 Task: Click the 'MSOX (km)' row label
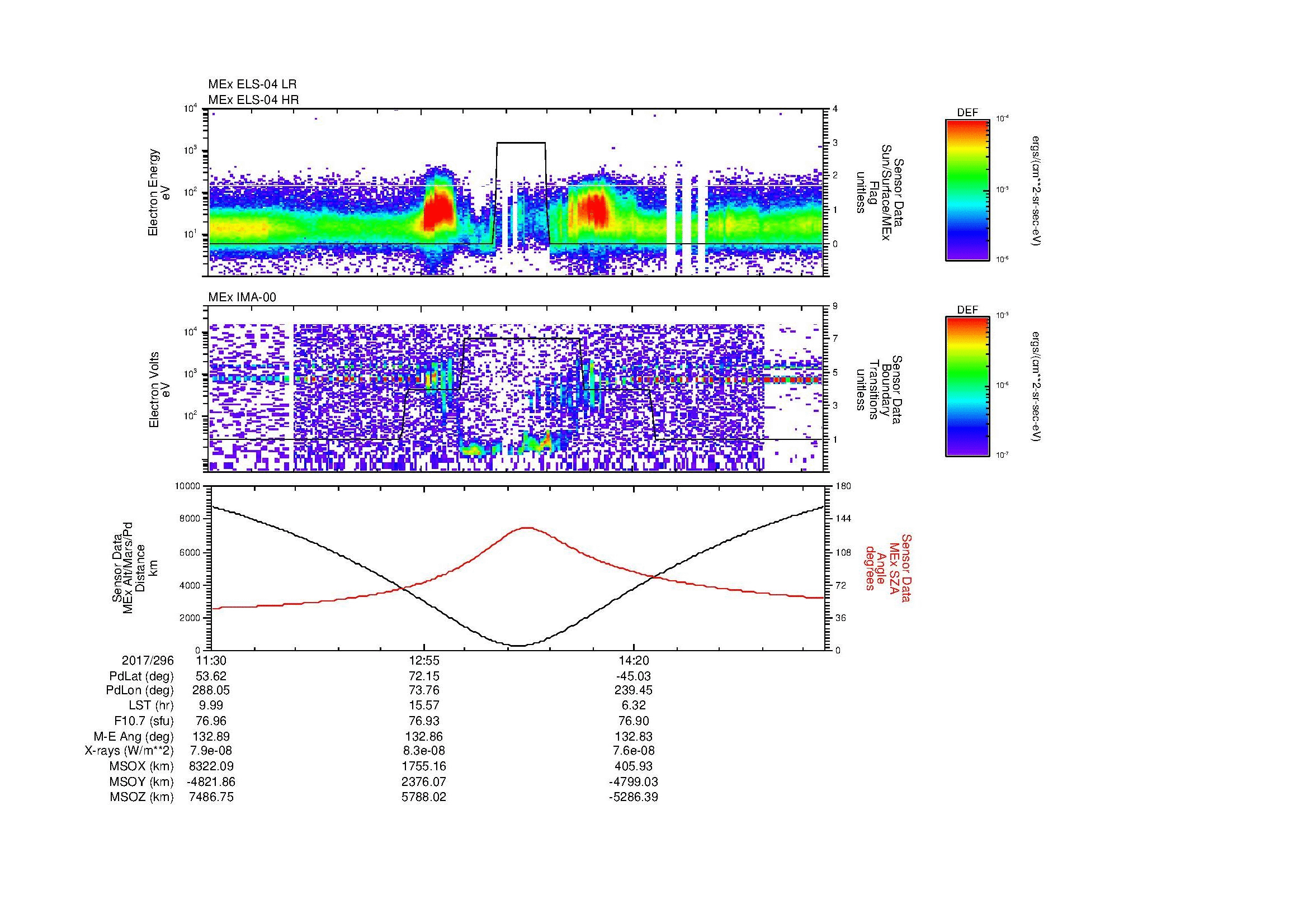[141, 766]
